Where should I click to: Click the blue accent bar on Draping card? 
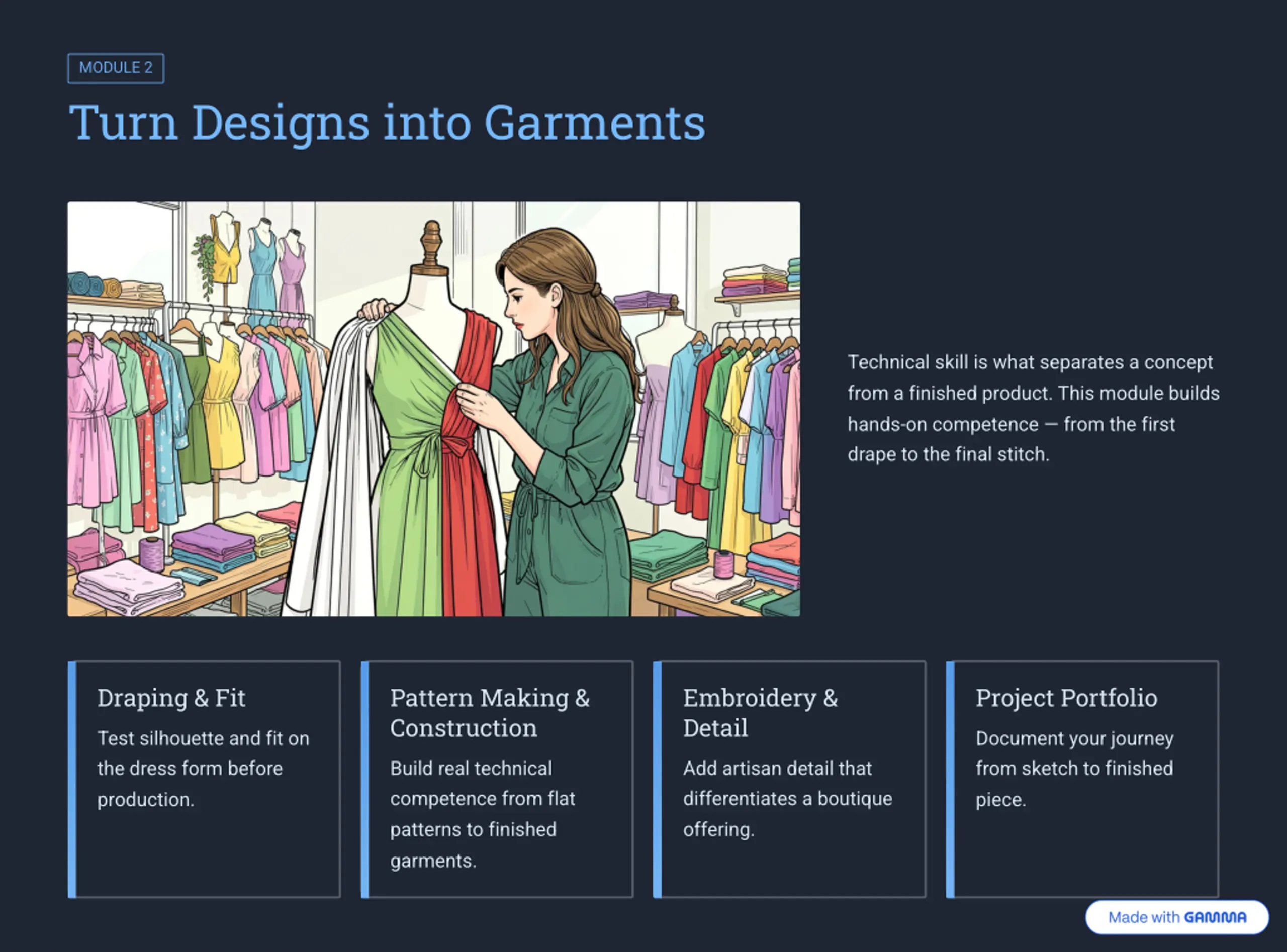pyautogui.click(x=72, y=779)
